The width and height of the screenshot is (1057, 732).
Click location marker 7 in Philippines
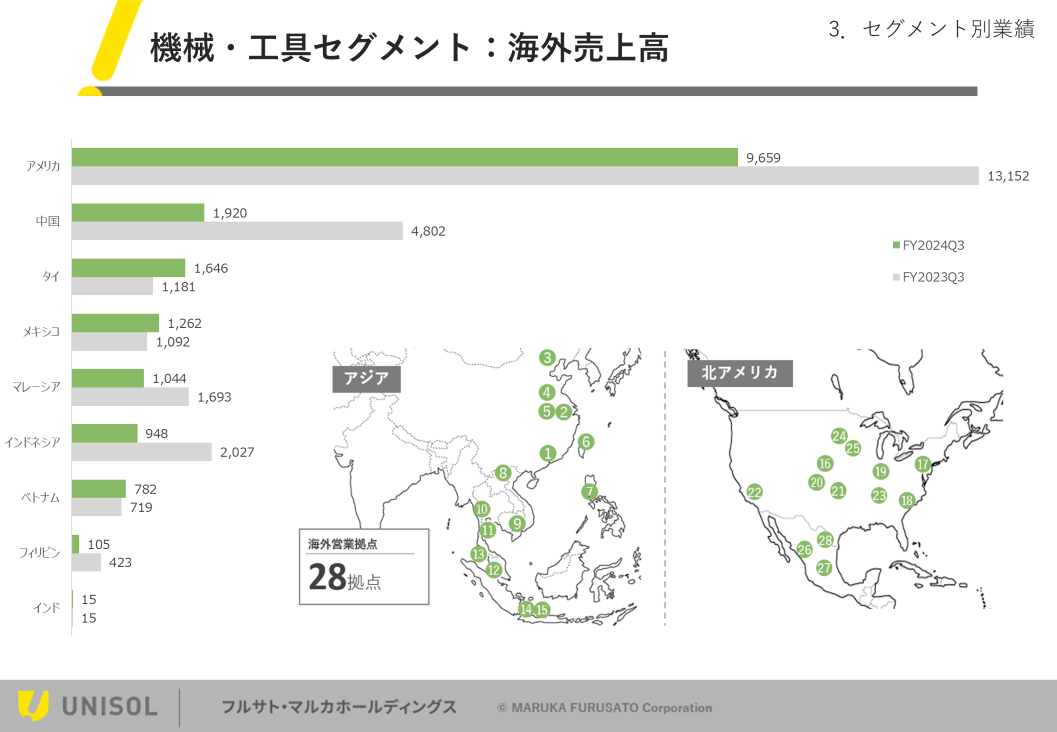pos(590,491)
